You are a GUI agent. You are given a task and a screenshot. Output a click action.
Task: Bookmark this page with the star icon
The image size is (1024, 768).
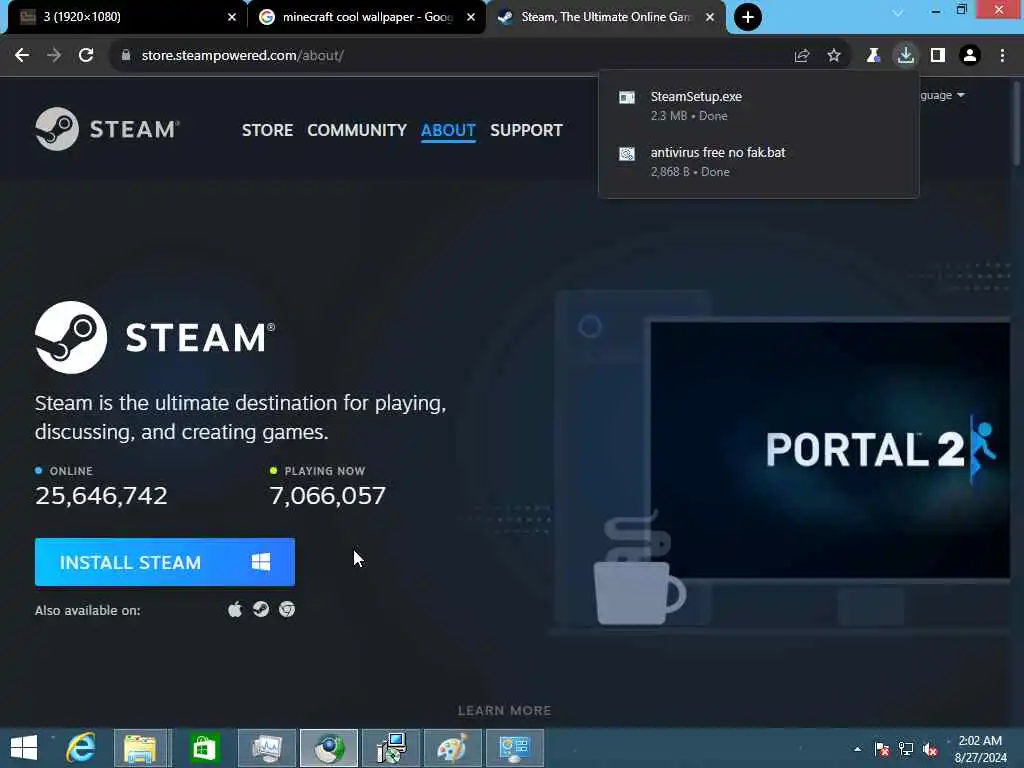[x=834, y=56]
